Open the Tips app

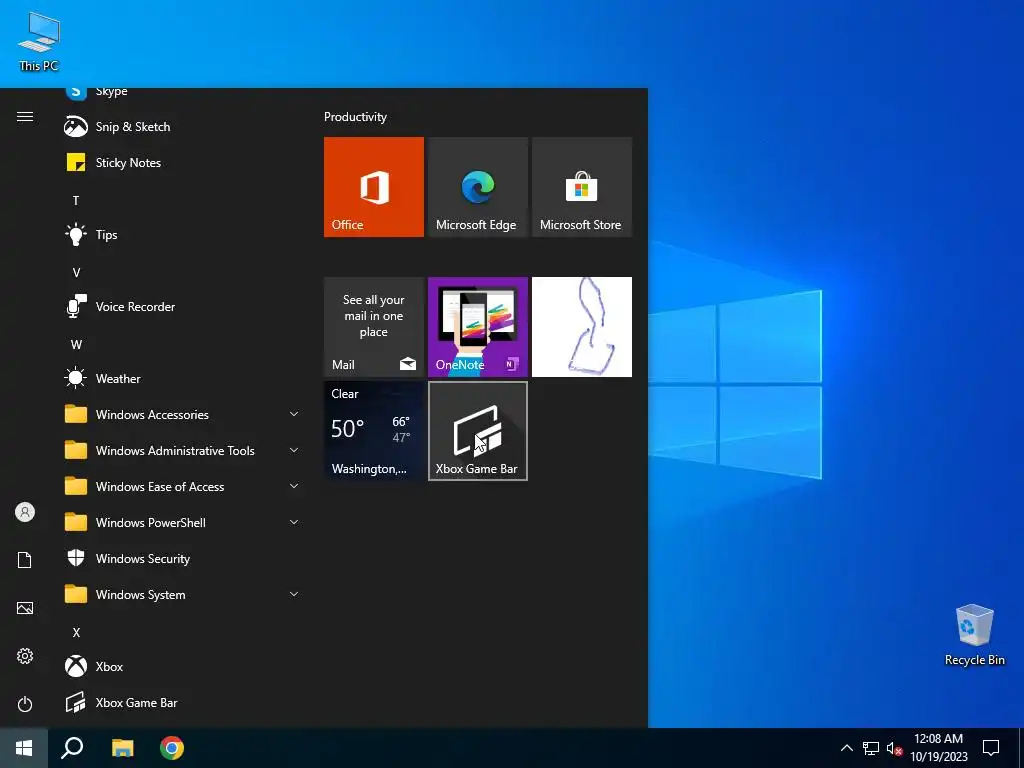pyautogui.click(x=183, y=234)
